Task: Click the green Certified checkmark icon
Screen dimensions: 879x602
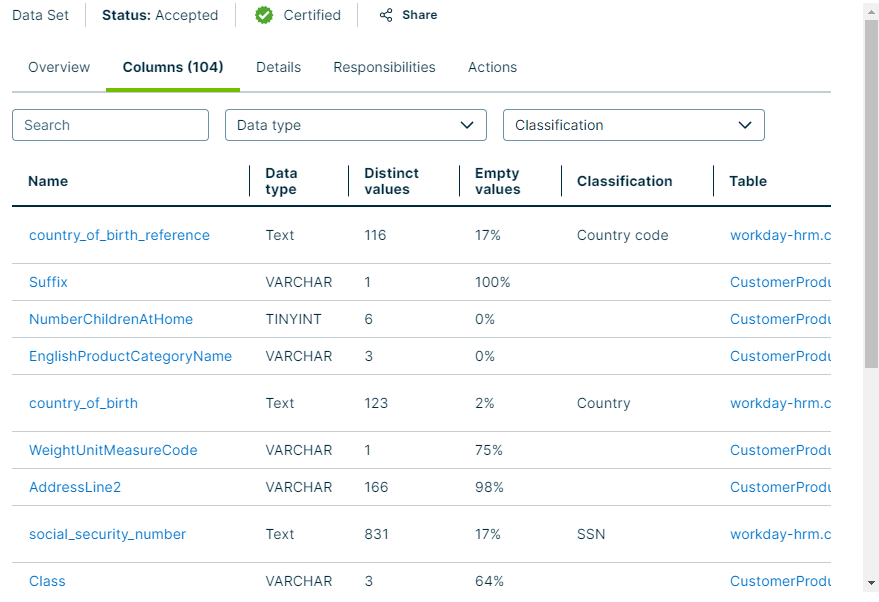Action: [x=264, y=15]
